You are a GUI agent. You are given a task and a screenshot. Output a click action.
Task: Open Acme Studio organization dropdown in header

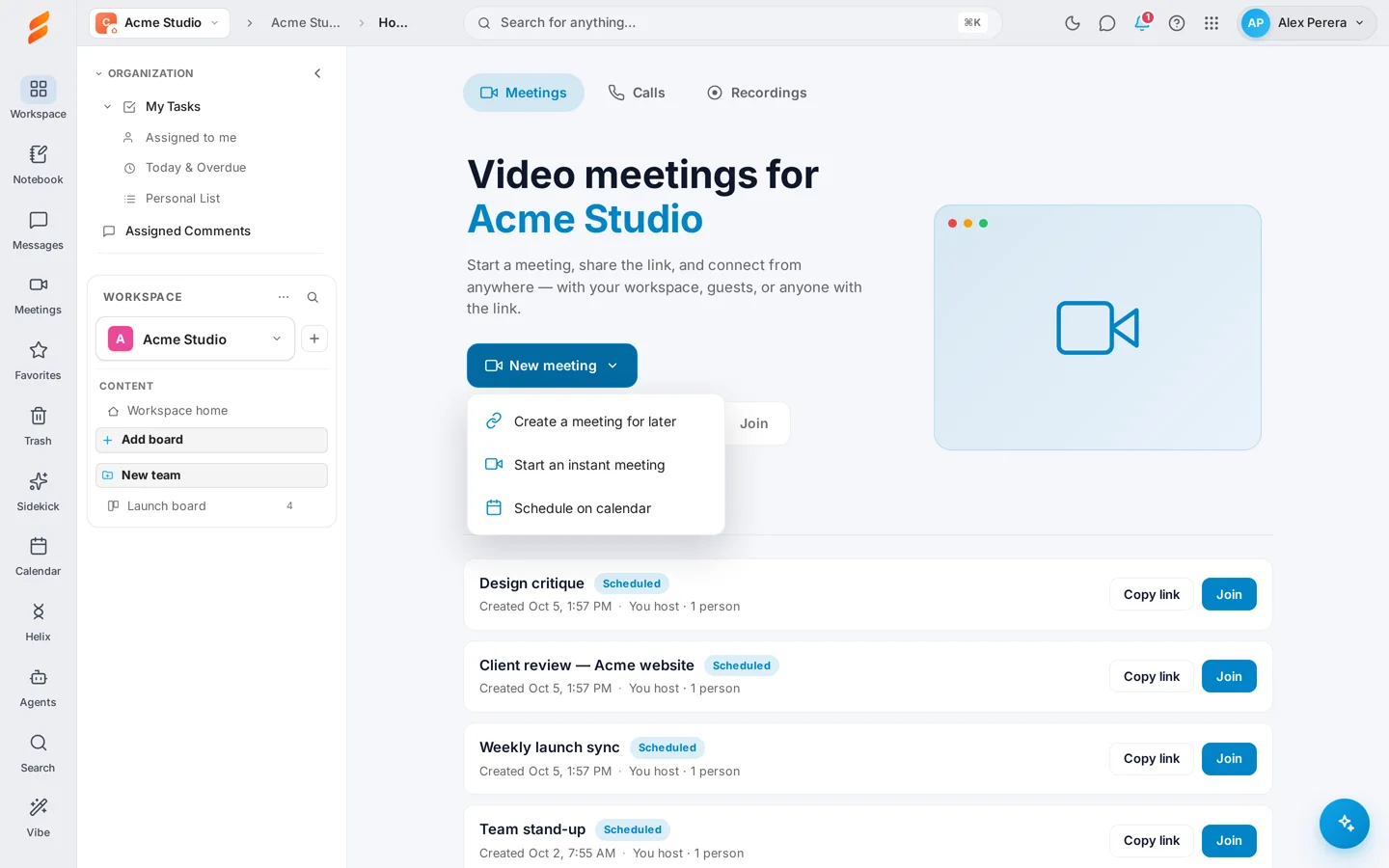pos(159,23)
